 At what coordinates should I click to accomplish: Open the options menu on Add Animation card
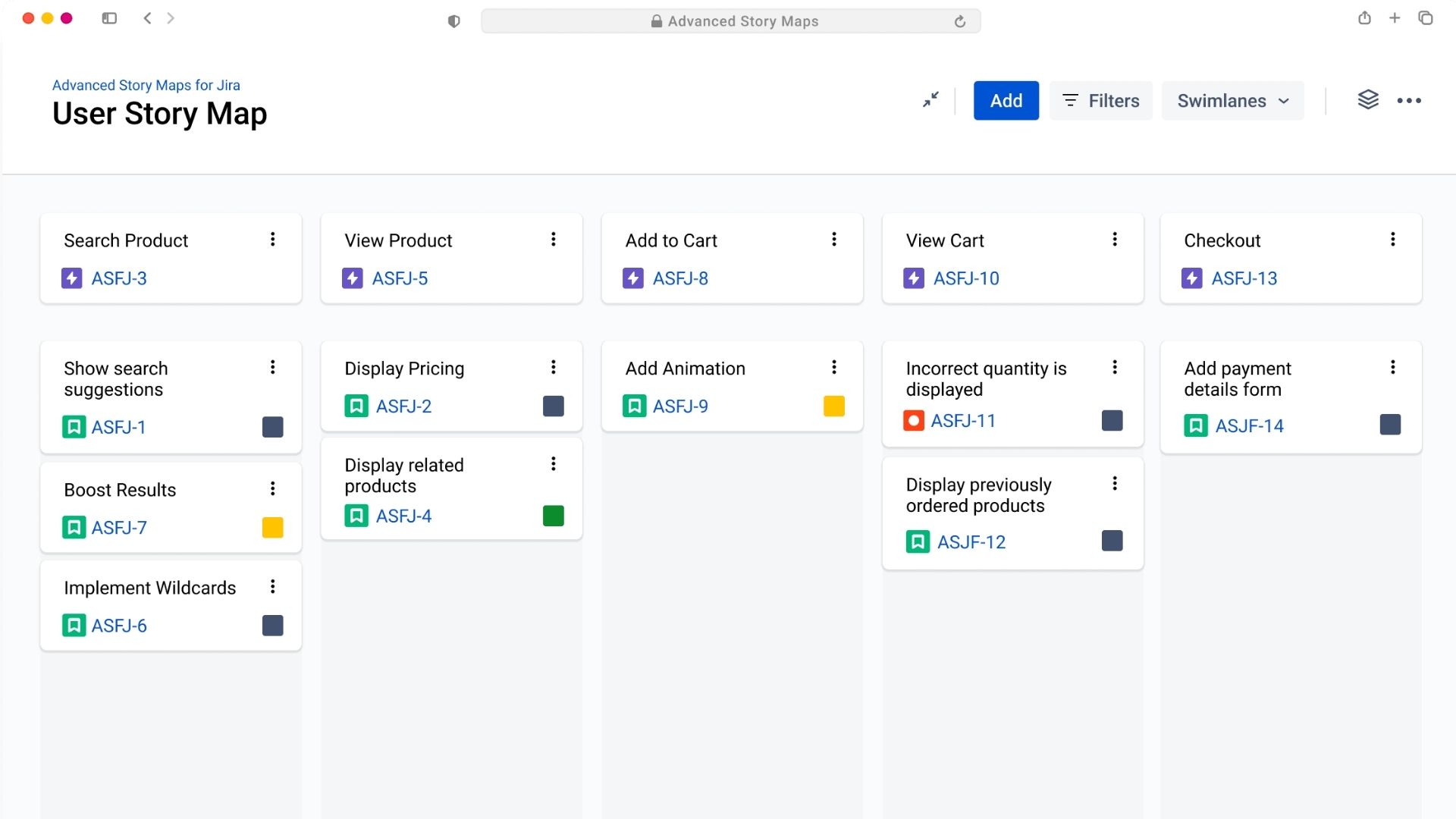coord(834,367)
